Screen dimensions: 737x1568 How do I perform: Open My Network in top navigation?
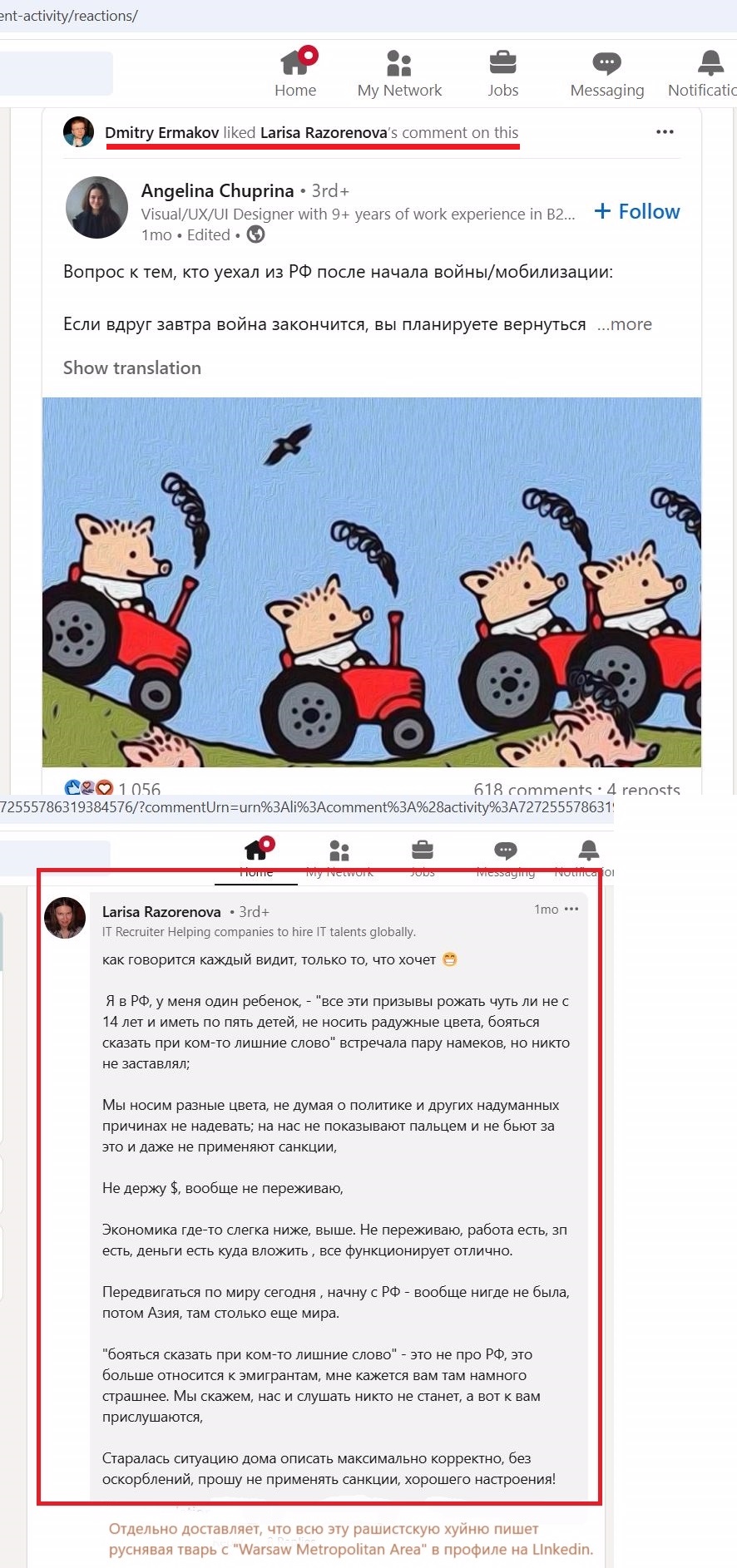[399, 73]
